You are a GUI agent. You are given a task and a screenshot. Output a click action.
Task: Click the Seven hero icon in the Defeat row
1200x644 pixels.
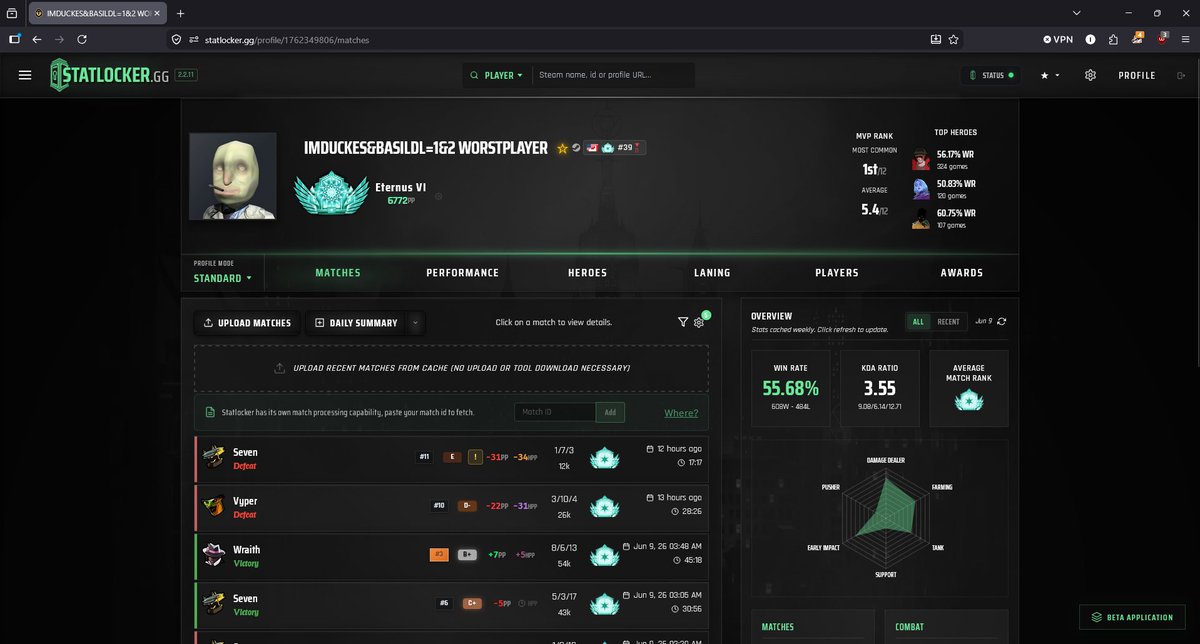215,457
